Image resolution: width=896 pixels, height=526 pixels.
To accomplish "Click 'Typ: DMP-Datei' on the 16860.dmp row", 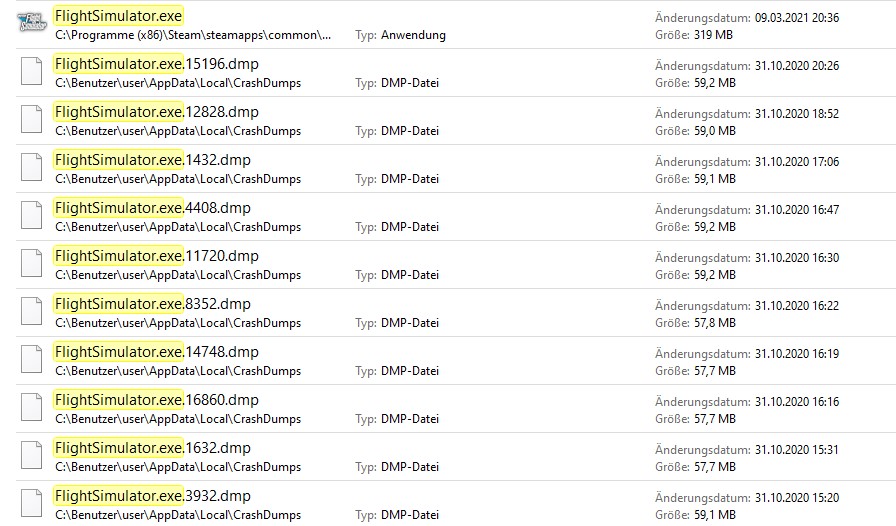I will [397, 420].
